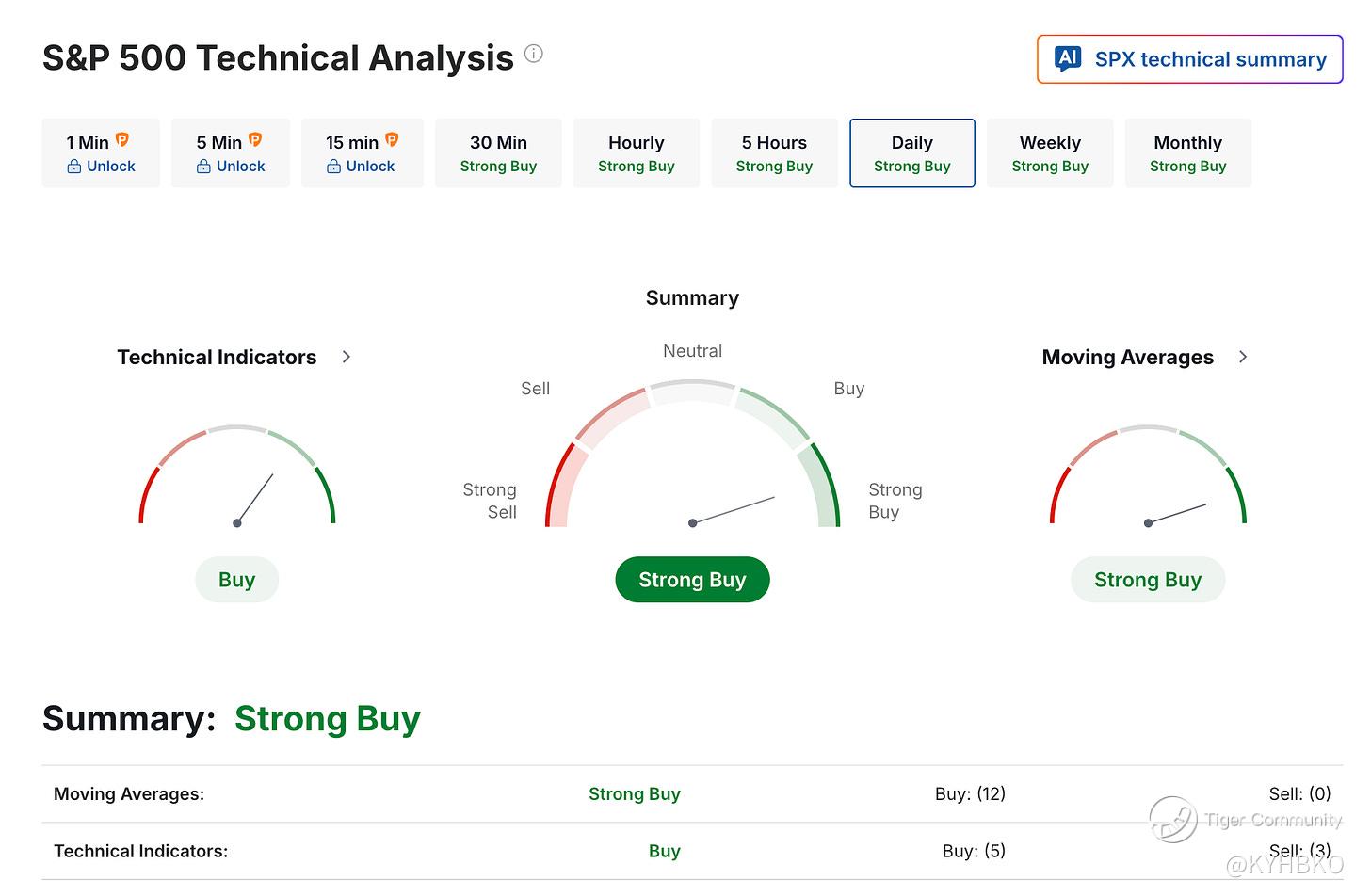The image size is (1371, 896).
Task: Expand Moving Averages via its chevron
Action: pos(1243,357)
